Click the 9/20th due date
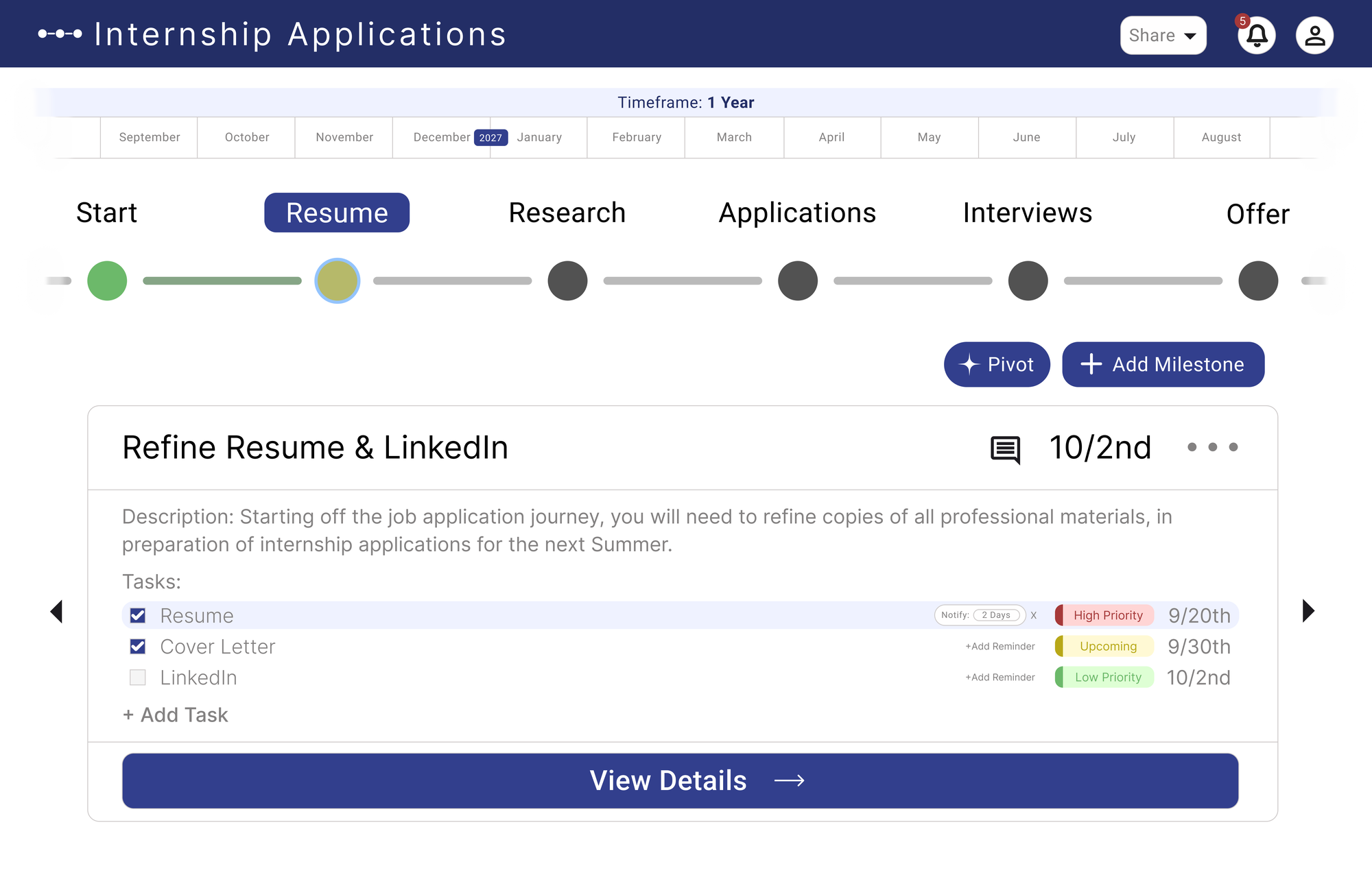The width and height of the screenshot is (1372, 886). click(1199, 615)
